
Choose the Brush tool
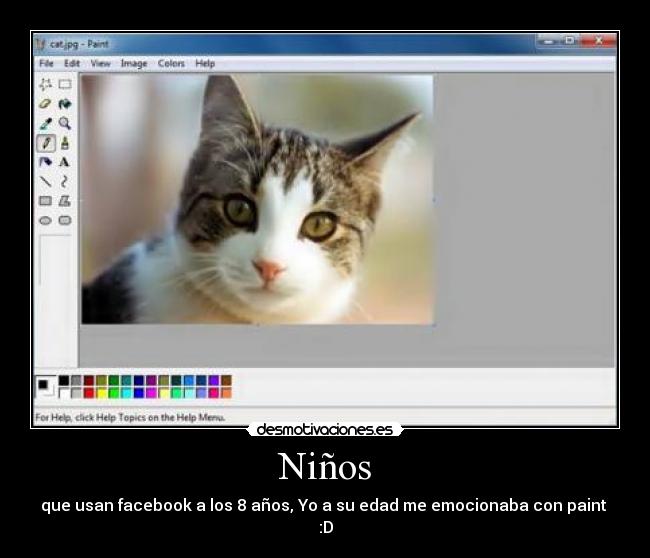[x=65, y=143]
